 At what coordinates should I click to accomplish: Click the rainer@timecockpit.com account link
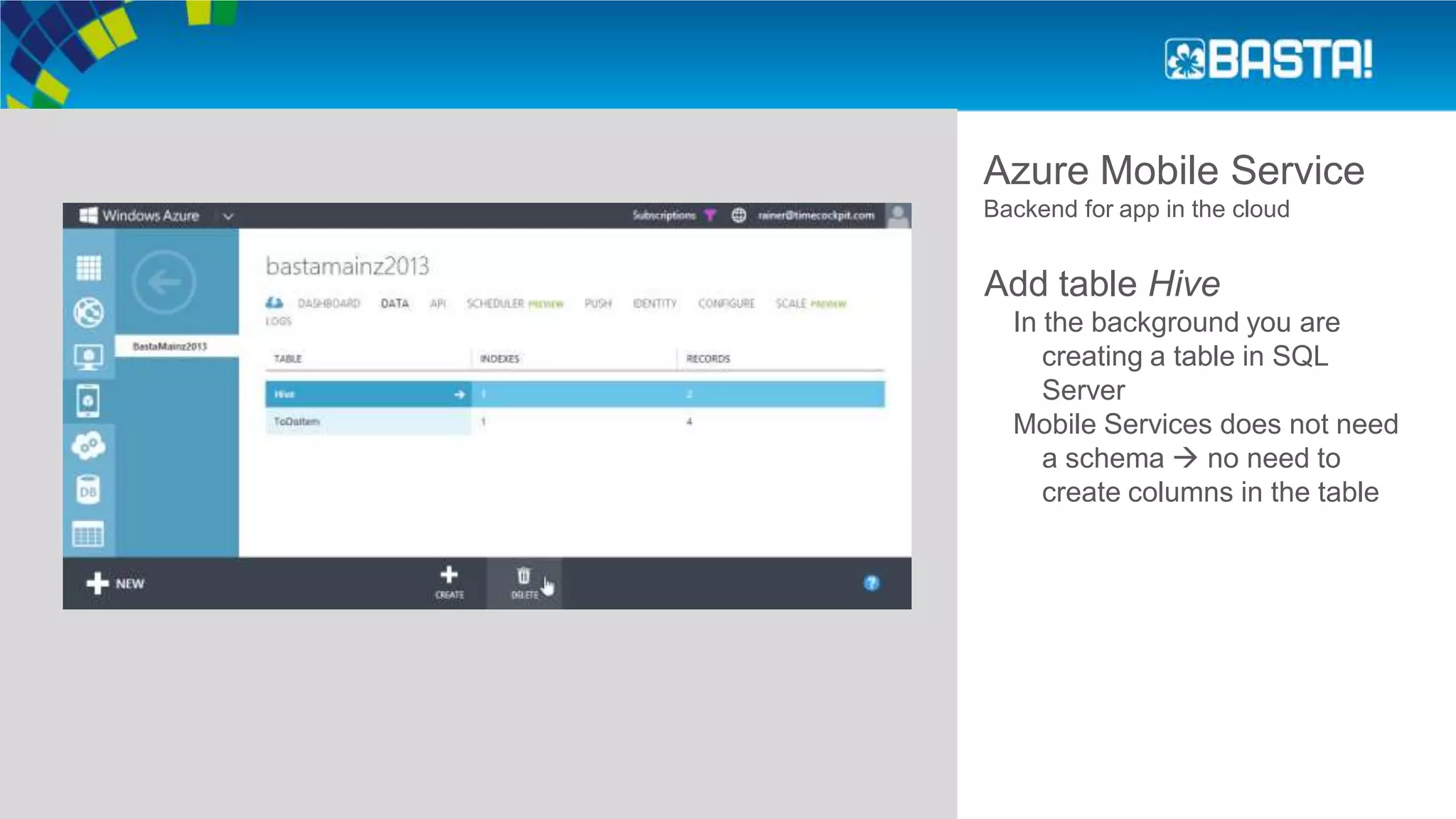pos(816,215)
